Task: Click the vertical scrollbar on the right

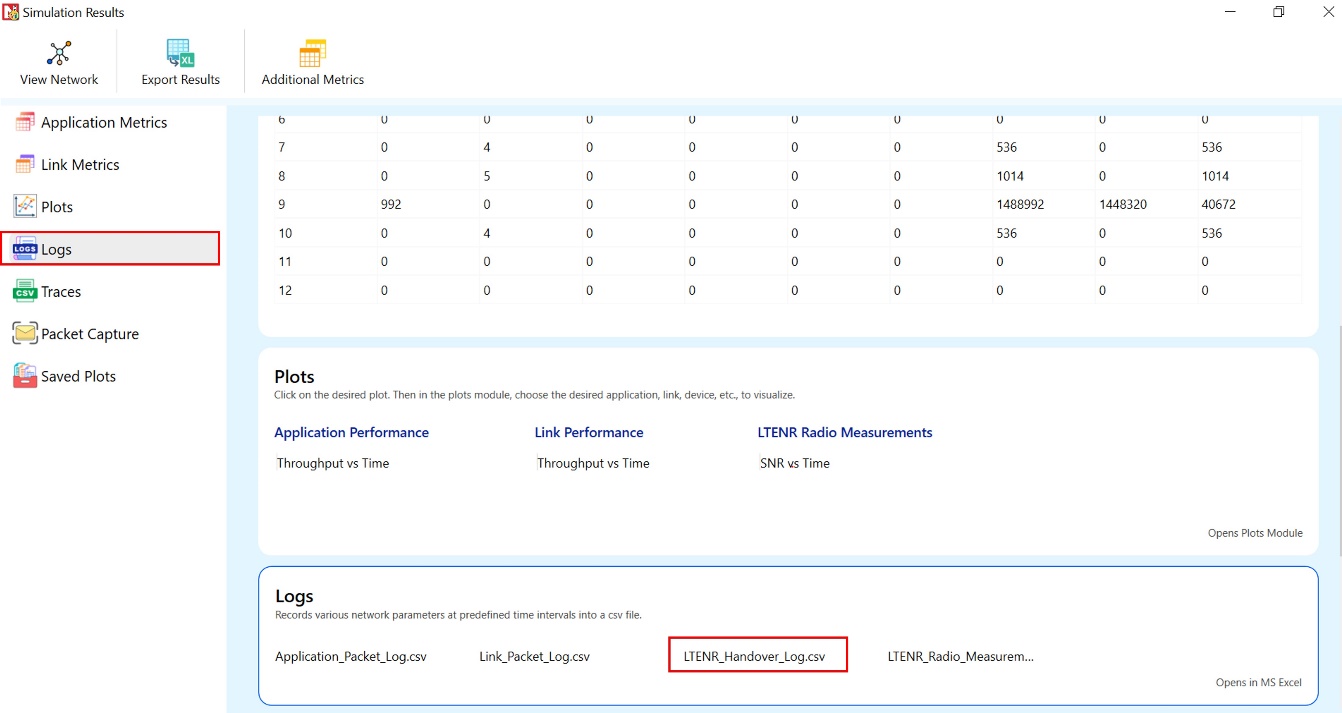Action: click(x=1338, y=440)
